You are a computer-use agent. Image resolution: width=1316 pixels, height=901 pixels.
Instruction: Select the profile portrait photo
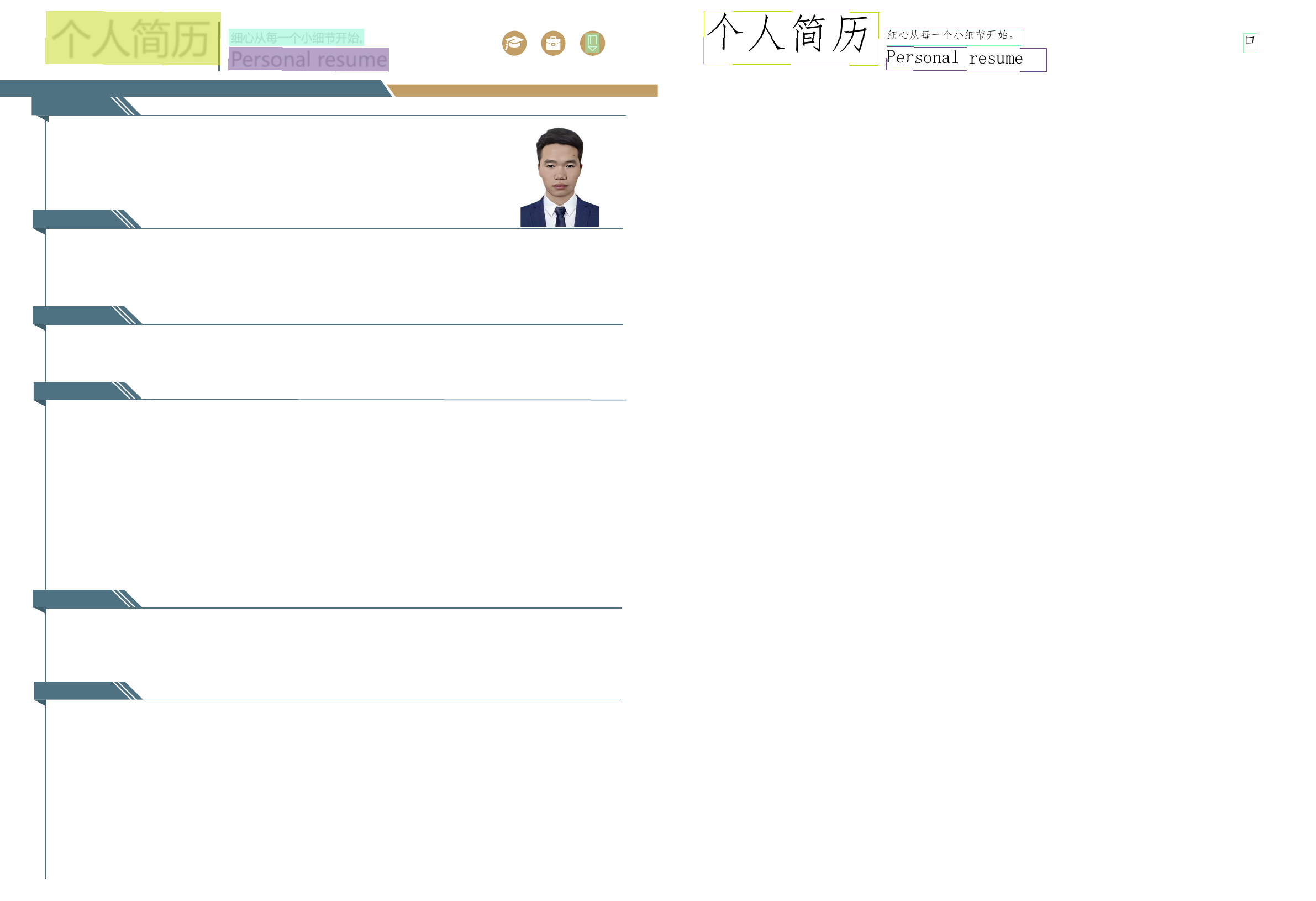tap(560, 177)
